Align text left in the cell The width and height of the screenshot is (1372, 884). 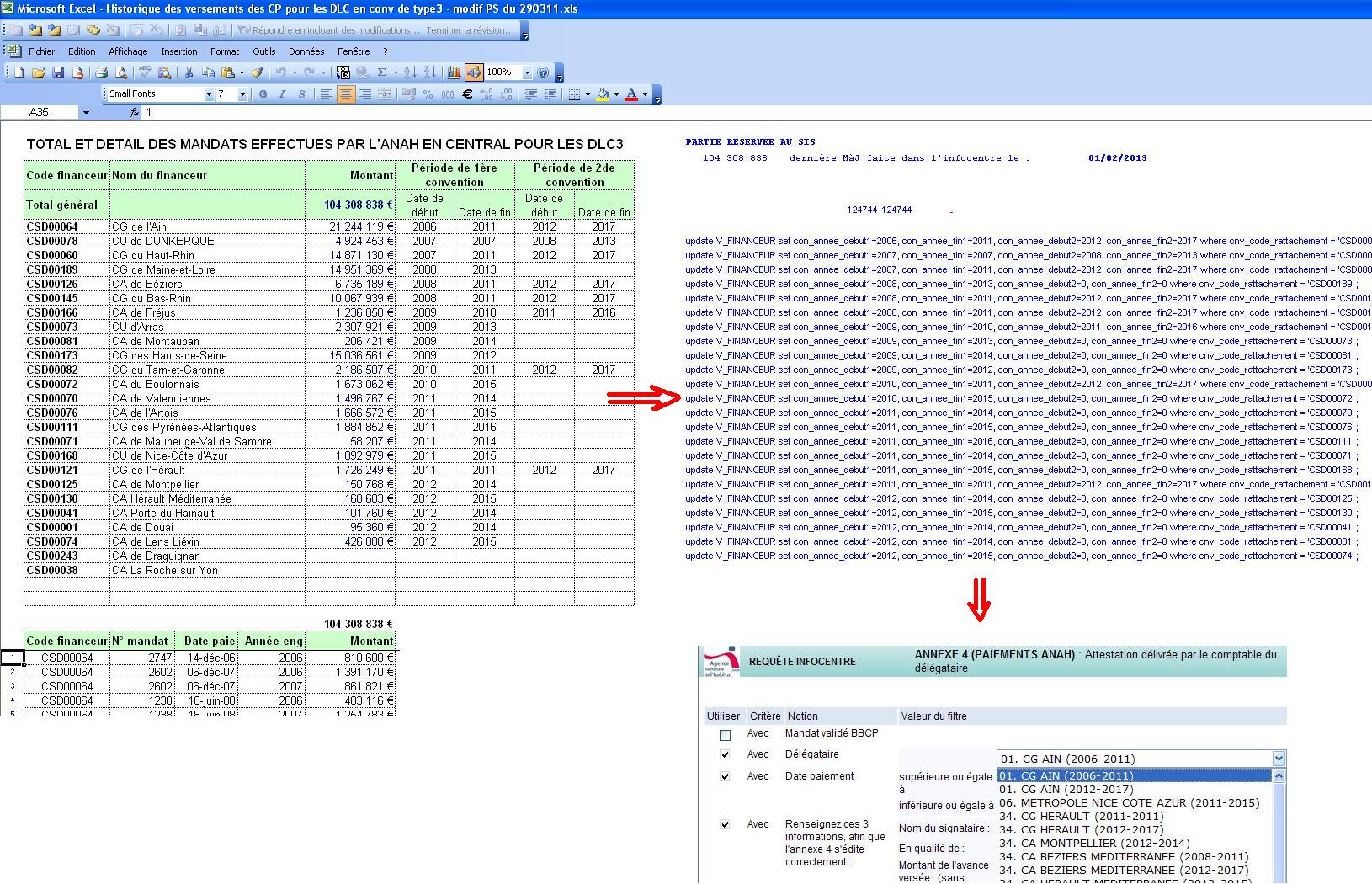(326, 94)
